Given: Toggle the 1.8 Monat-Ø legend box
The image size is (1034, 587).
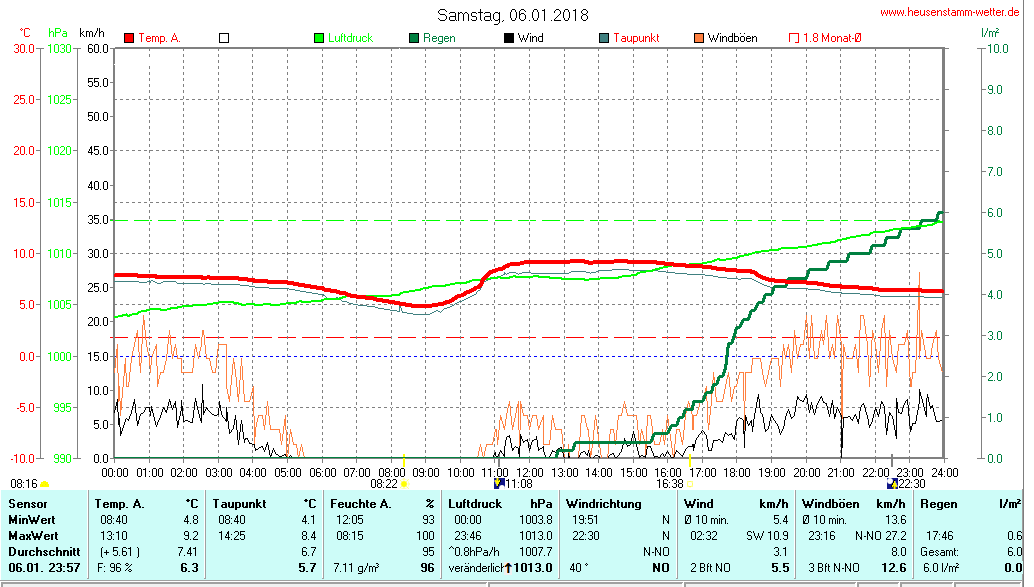Looking at the screenshot, I should click(794, 38).
